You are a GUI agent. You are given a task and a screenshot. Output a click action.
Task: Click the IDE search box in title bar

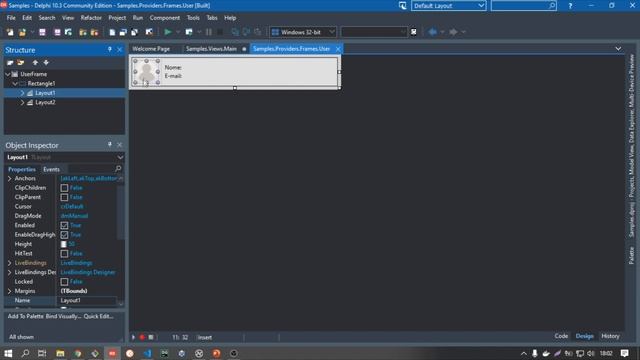[523, 6]
